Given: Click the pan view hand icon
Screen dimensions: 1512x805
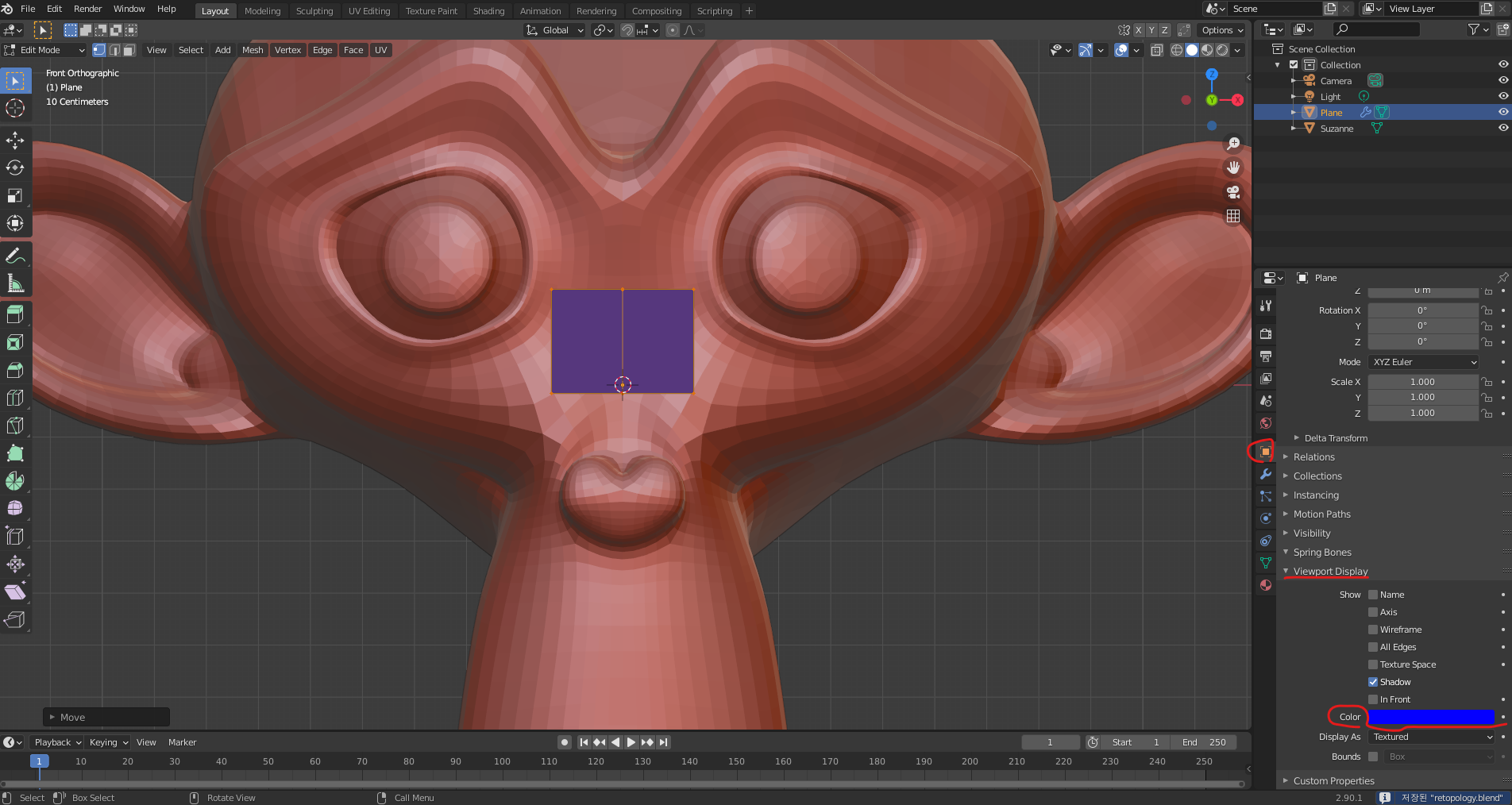Looking at the screenshot, I should point(1233,168).
